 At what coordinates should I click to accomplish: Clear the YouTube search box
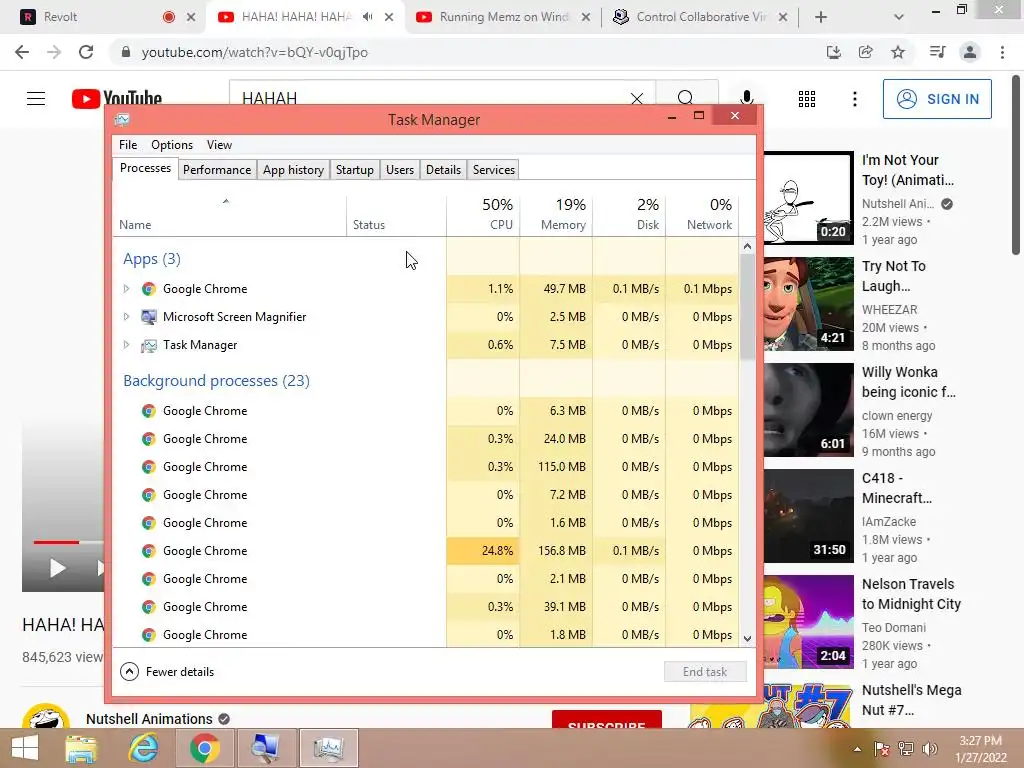coord(637,99)
